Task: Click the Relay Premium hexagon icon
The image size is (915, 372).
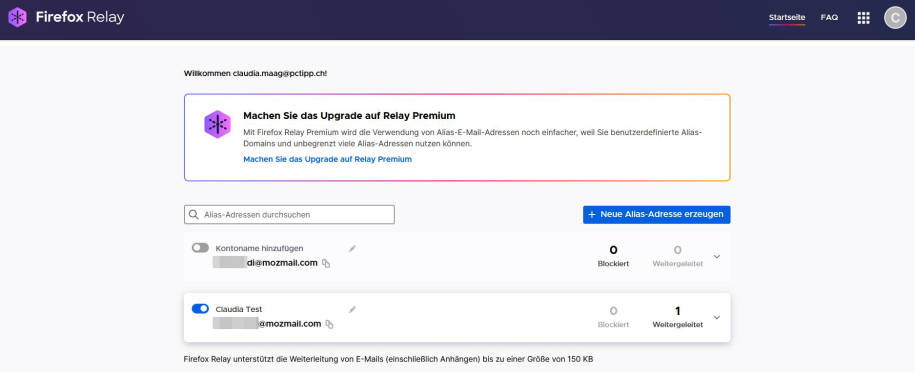Action: coord(217,124)
